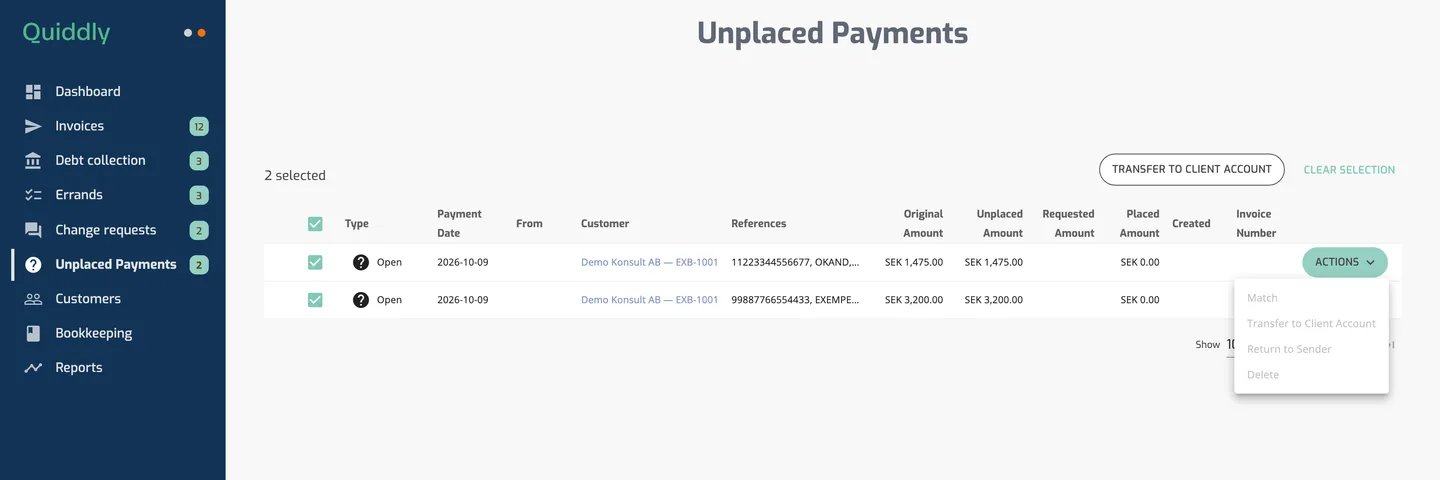The height and width of the screenshot is (480, 1440).
Task: Click the Errands checklist icon
Action: click(33, 195)
